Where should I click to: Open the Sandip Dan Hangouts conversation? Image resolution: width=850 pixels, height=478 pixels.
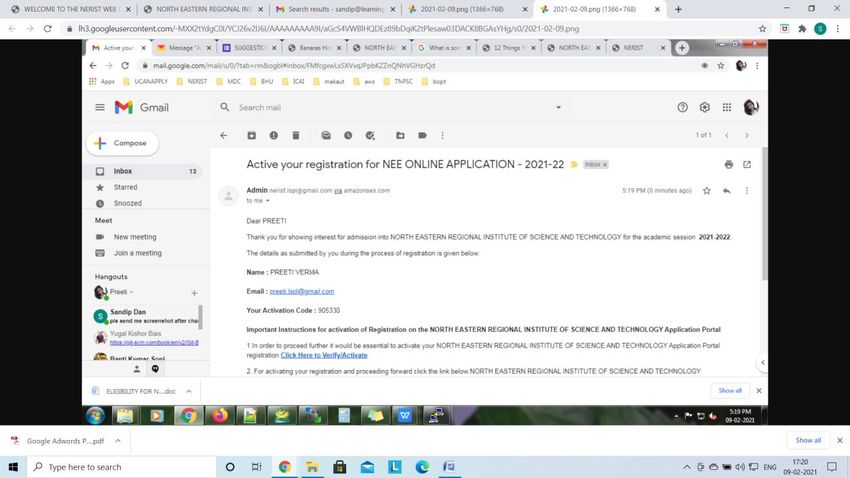tap(145, 316)
